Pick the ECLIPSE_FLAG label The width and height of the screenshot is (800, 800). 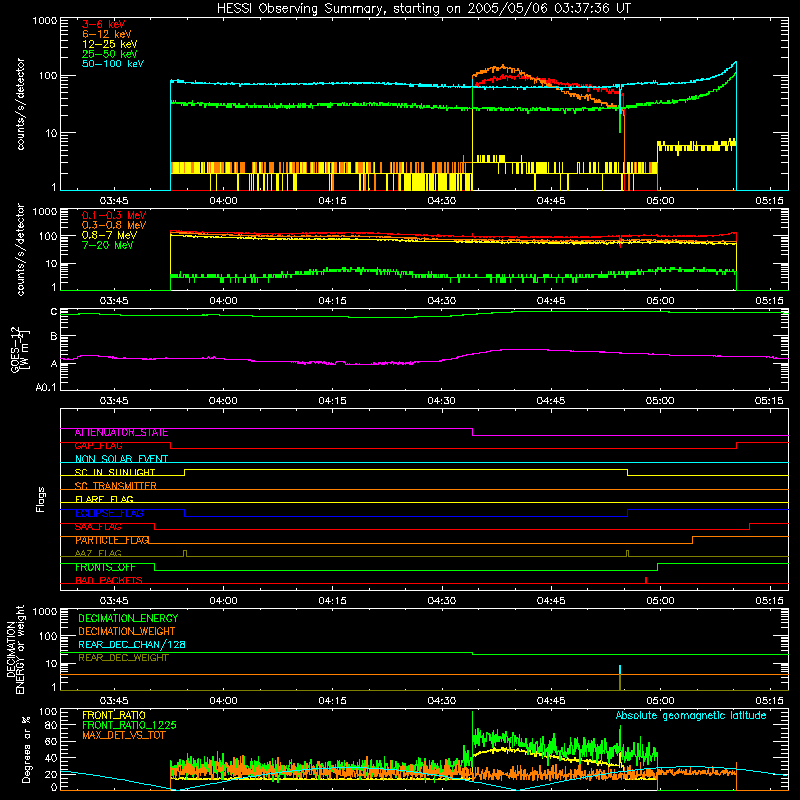109,513
